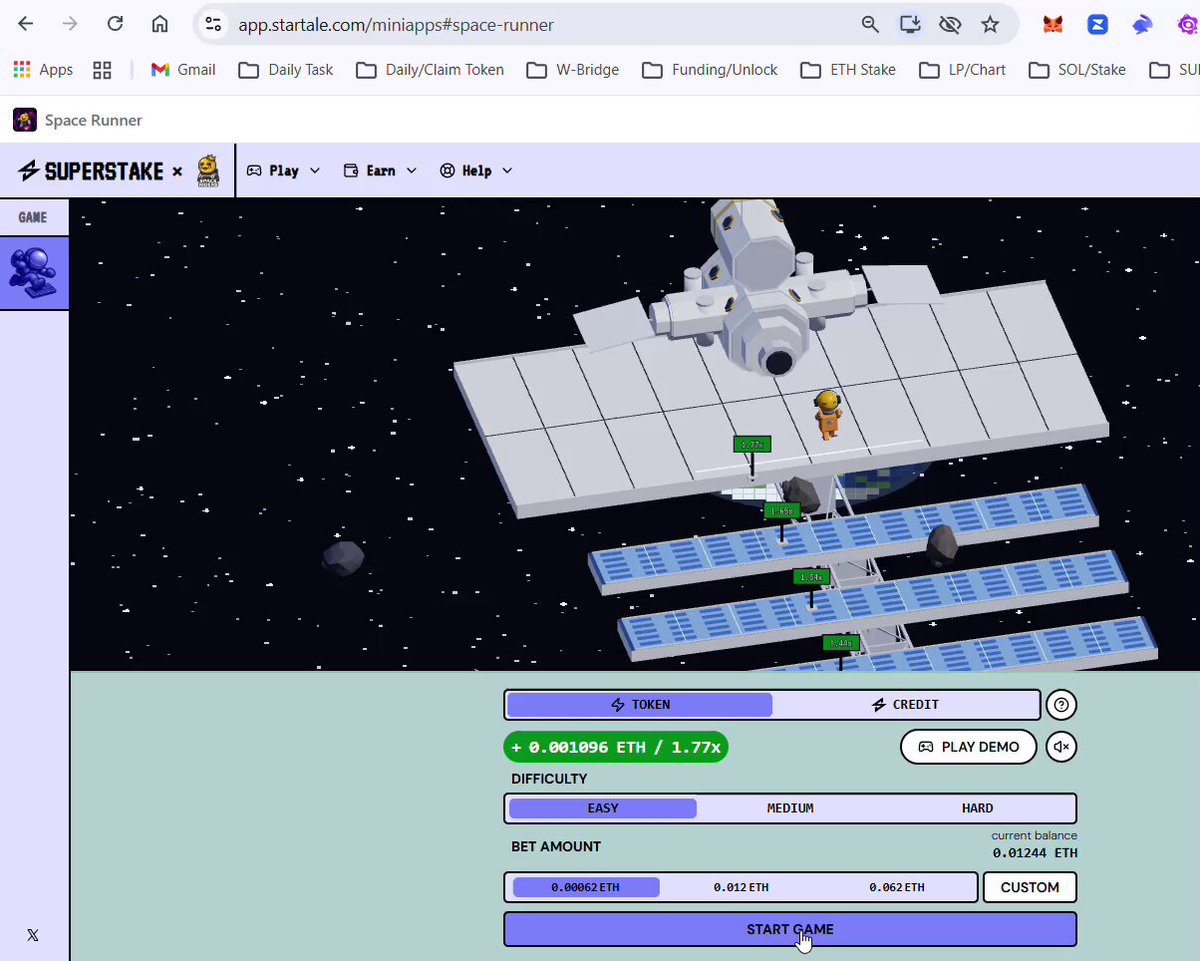Screen dimensions: 1200x961
Task: Click the astronaut character on the platform
Action: 827,415
